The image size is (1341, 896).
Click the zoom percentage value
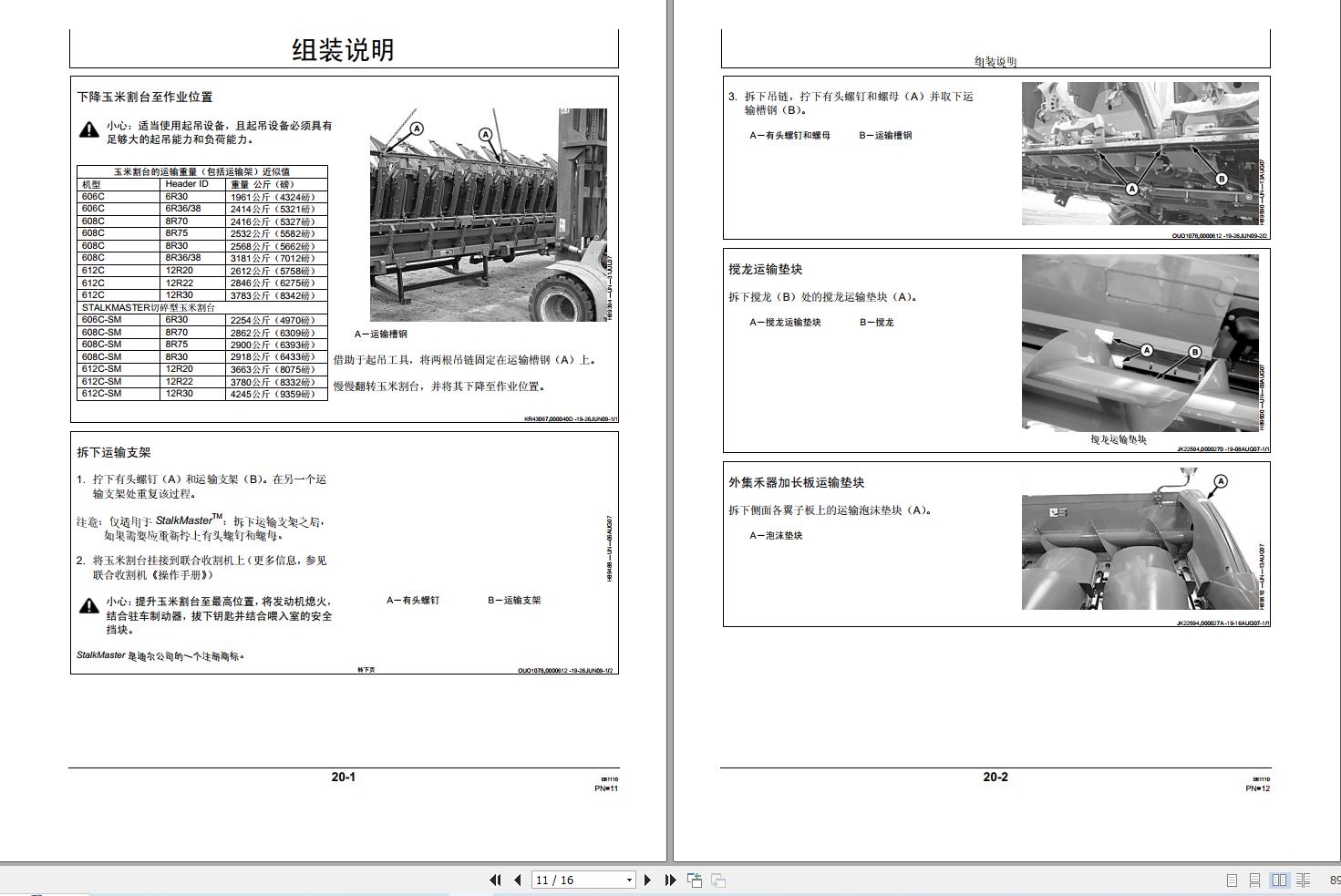coord(1335,881)
